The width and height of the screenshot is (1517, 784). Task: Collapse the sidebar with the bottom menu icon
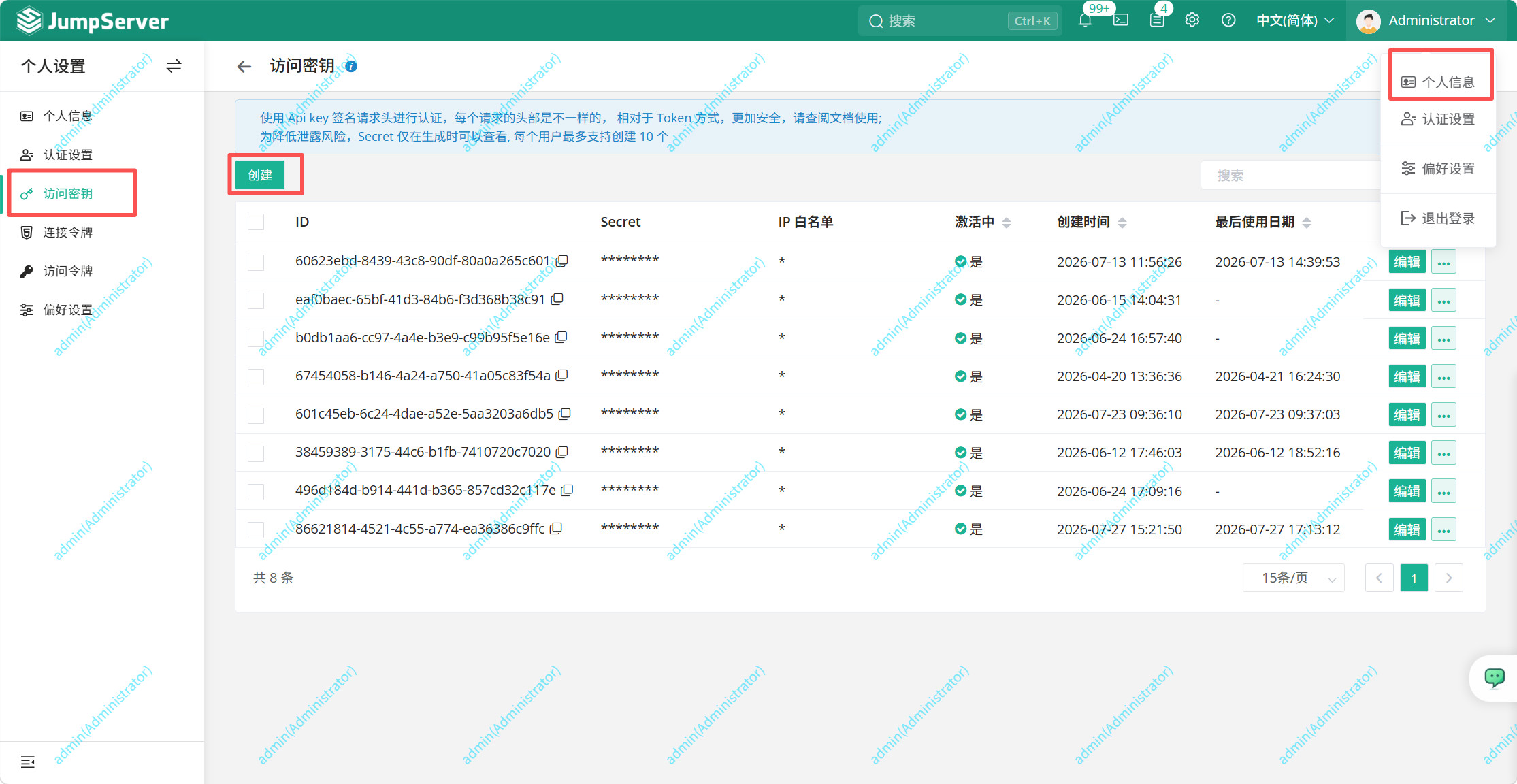[x=28, y=762]
